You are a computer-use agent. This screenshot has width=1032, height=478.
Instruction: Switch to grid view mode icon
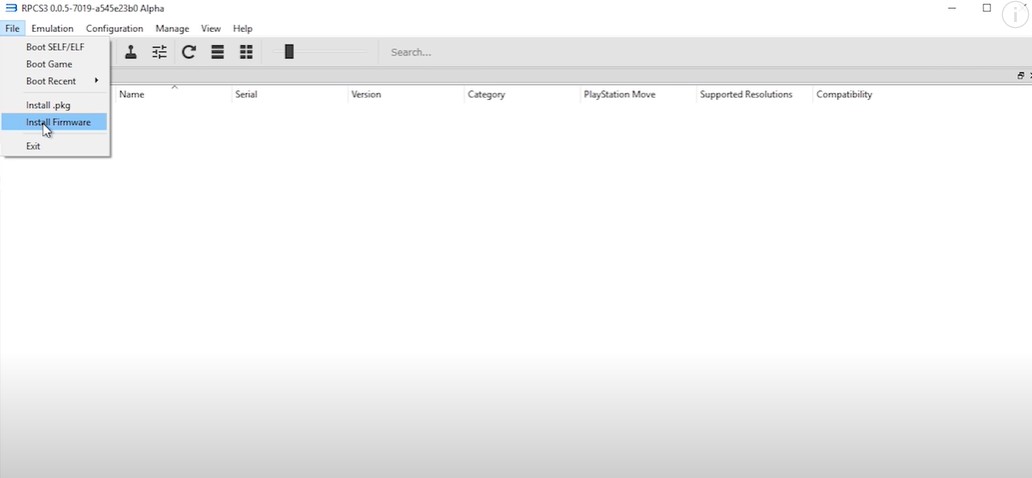point(246,52)
